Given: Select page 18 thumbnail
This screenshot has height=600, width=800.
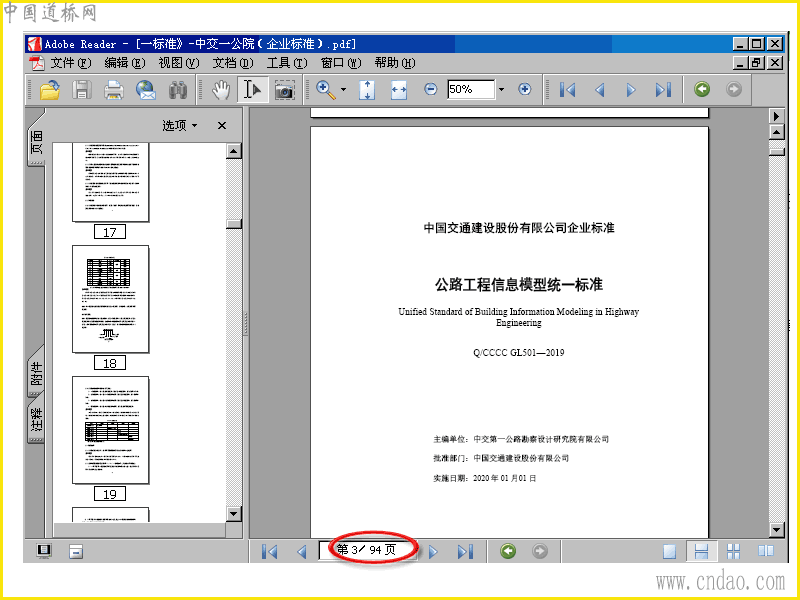Looking at the screenshot, I should [111, 299].
